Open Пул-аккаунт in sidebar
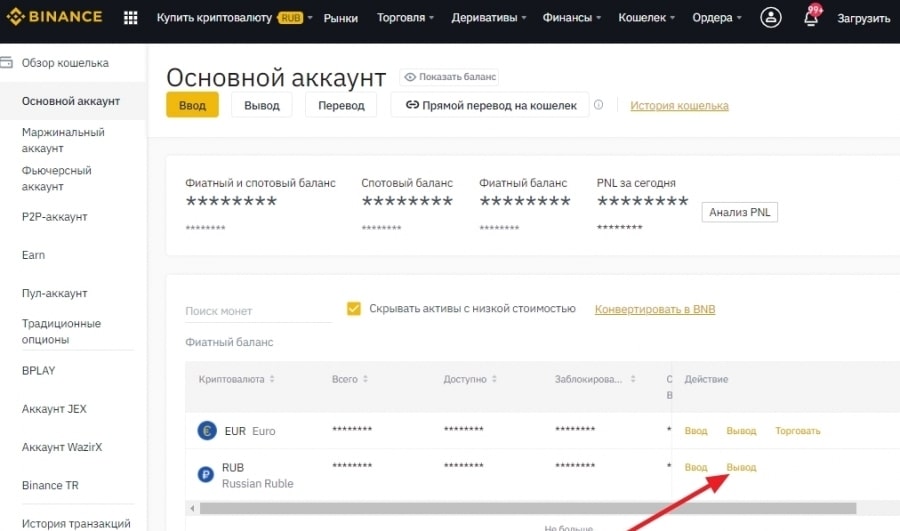Screen dimensions: 900x531 [x=55, y=293]
